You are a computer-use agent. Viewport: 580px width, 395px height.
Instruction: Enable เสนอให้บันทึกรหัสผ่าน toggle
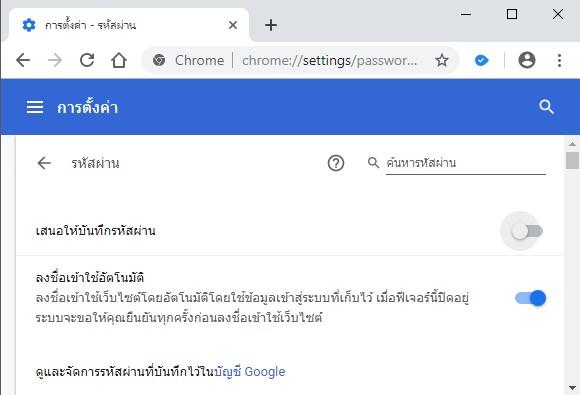point(527,231)
